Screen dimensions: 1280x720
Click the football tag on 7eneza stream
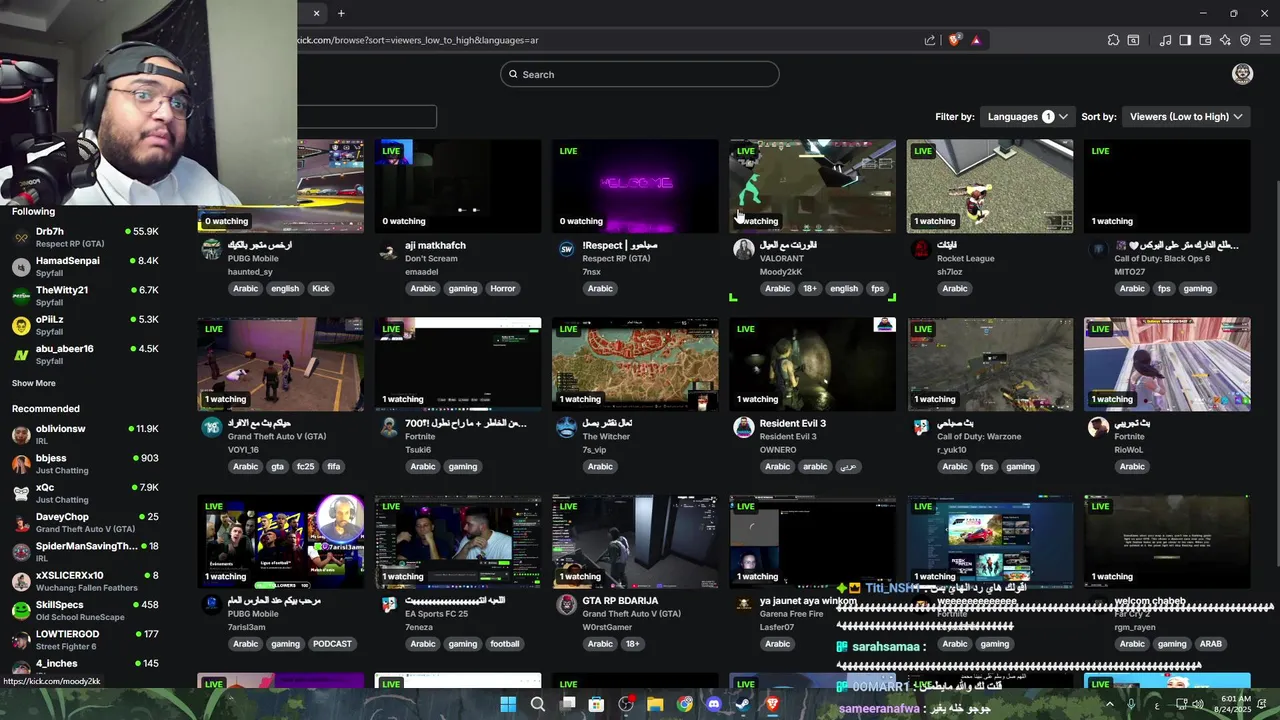[505, 644]
